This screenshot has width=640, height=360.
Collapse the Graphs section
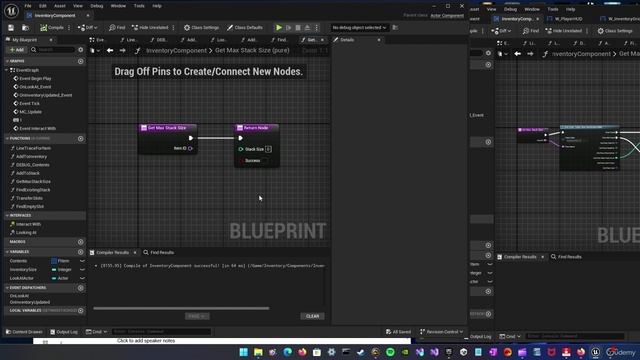tap(7, 61)
